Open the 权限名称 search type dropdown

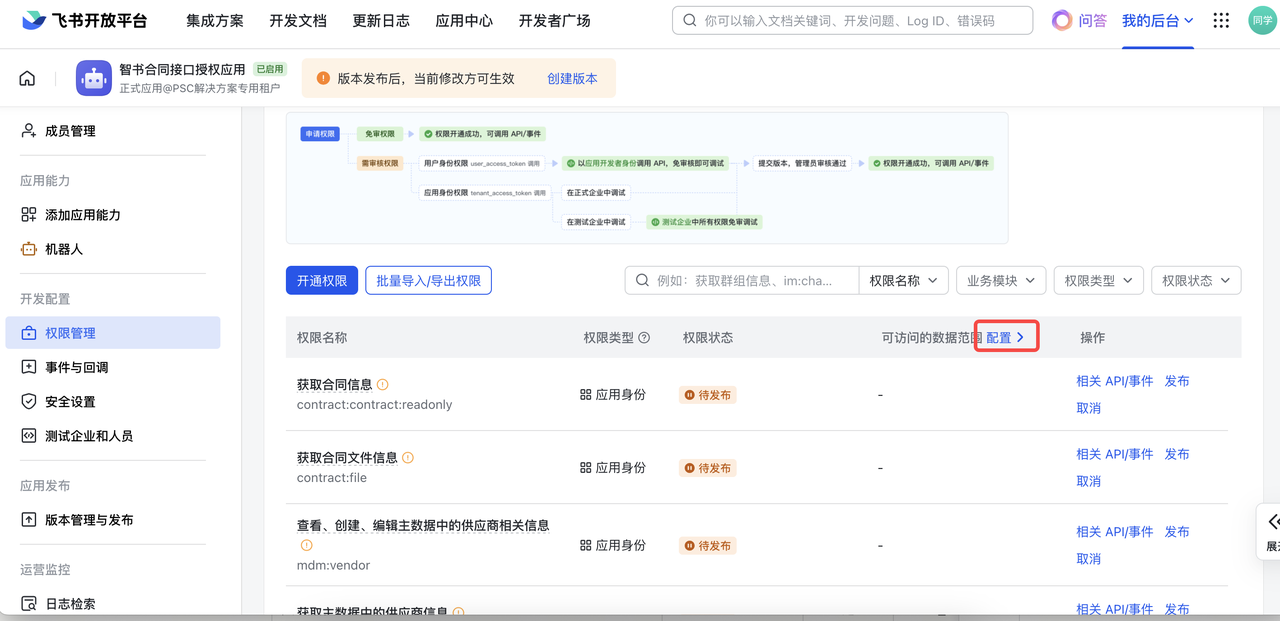904,281
